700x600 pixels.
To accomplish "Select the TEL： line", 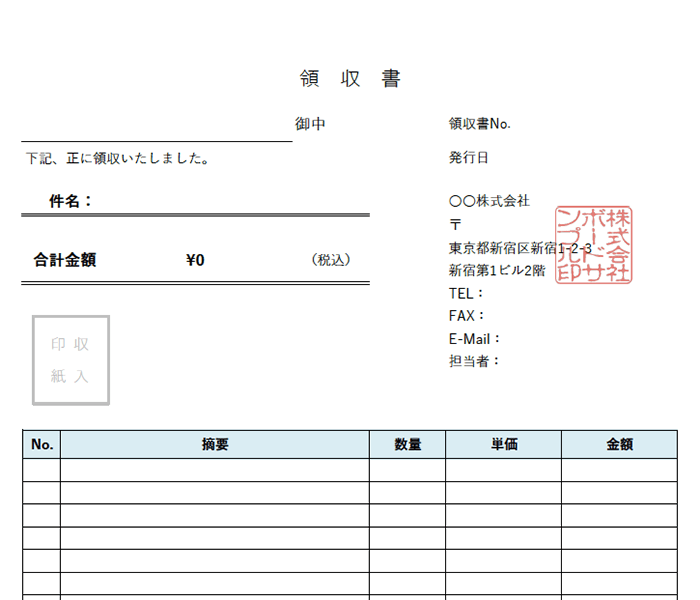I will [x=466, y=294].
